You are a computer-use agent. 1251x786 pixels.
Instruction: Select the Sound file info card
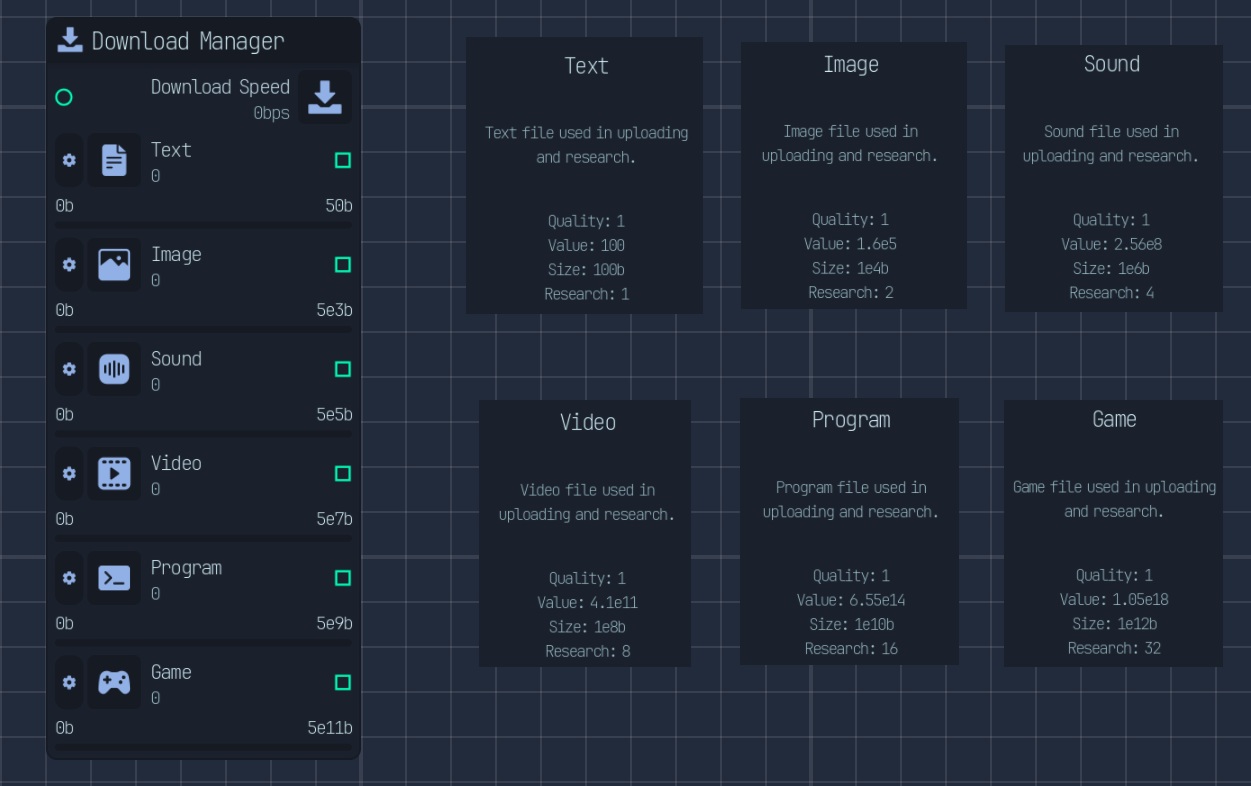pos(1113,178)
